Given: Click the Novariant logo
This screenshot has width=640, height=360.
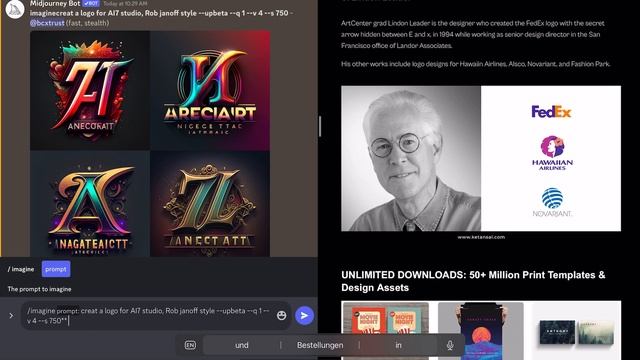Looking at the screenshot, I should (x=552, y=202).
